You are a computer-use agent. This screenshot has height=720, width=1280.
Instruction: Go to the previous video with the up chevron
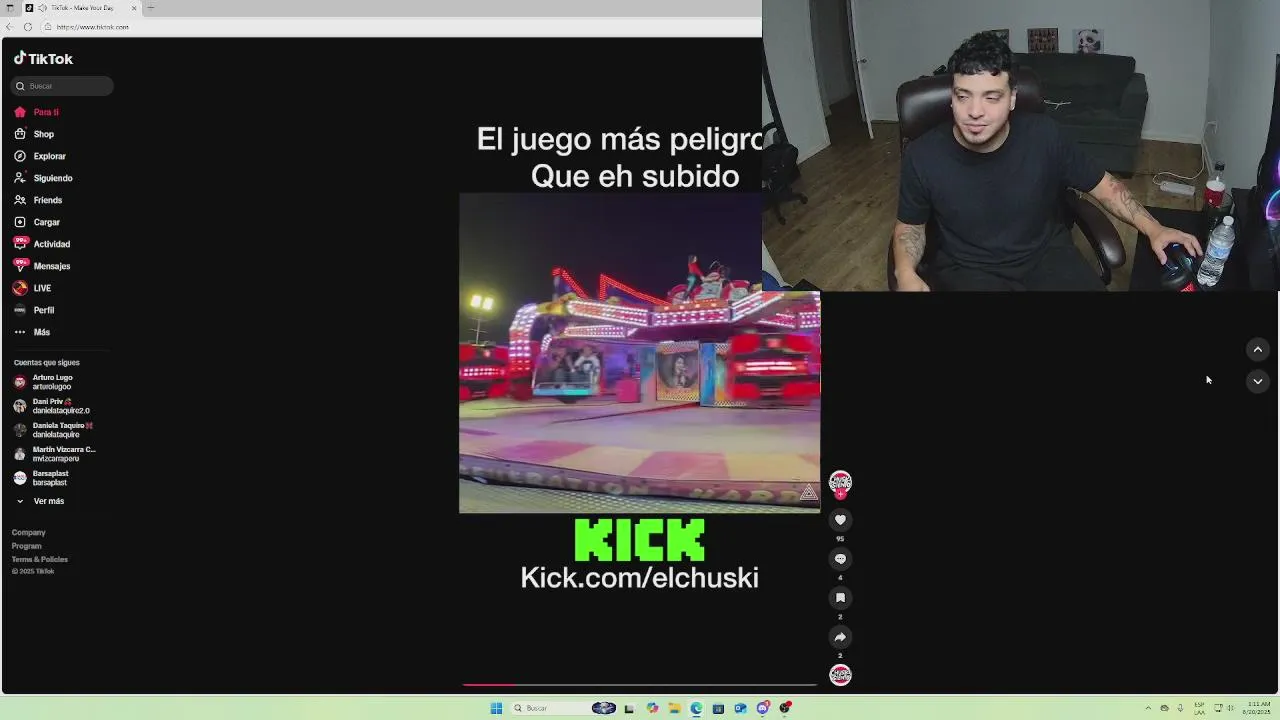tap(1257, 349)
